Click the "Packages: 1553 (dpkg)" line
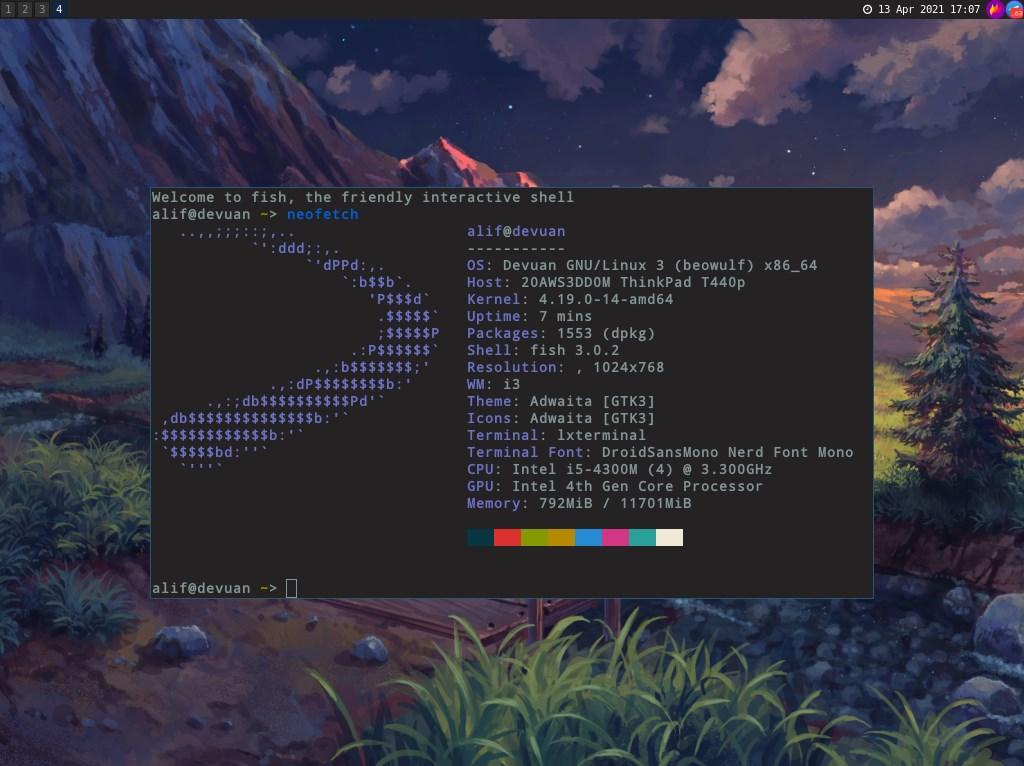1024x766 pixels. [x=561, y=333]
